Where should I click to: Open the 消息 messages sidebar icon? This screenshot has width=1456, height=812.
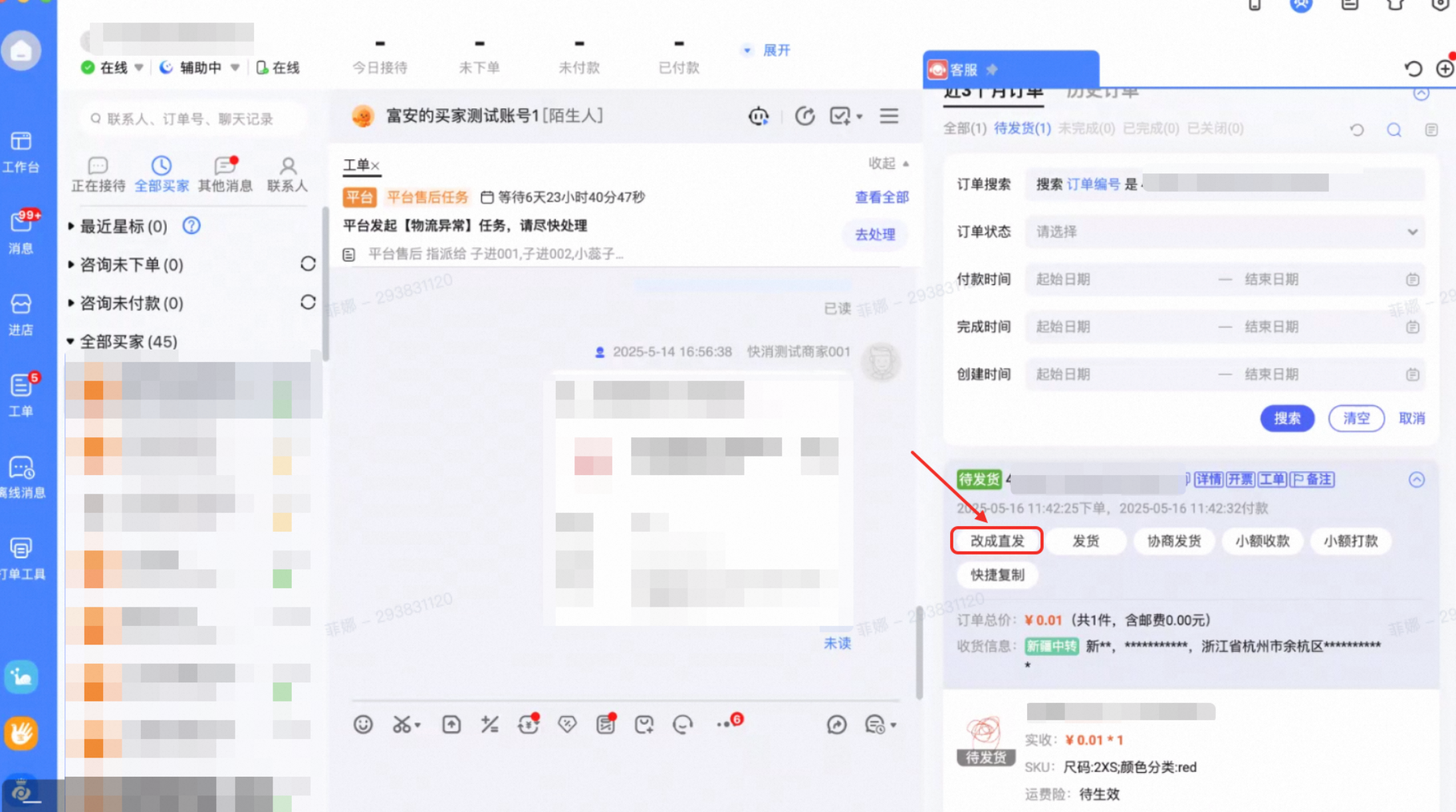(21, 233)
